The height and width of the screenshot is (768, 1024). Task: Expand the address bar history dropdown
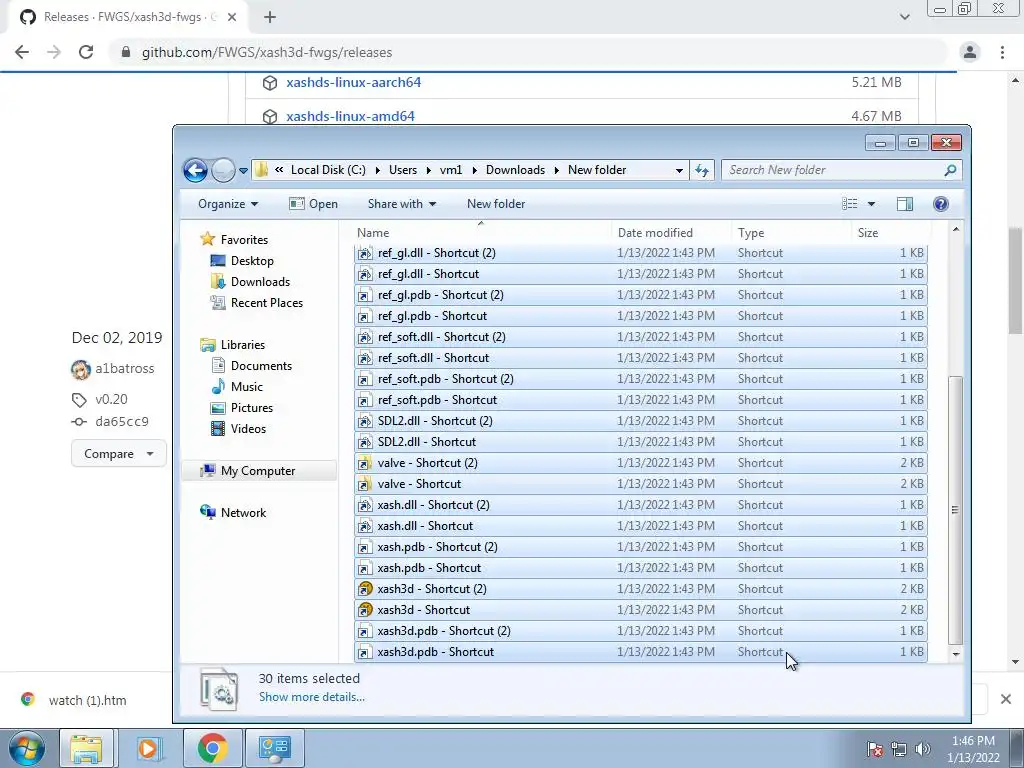[x=679, y=170]
